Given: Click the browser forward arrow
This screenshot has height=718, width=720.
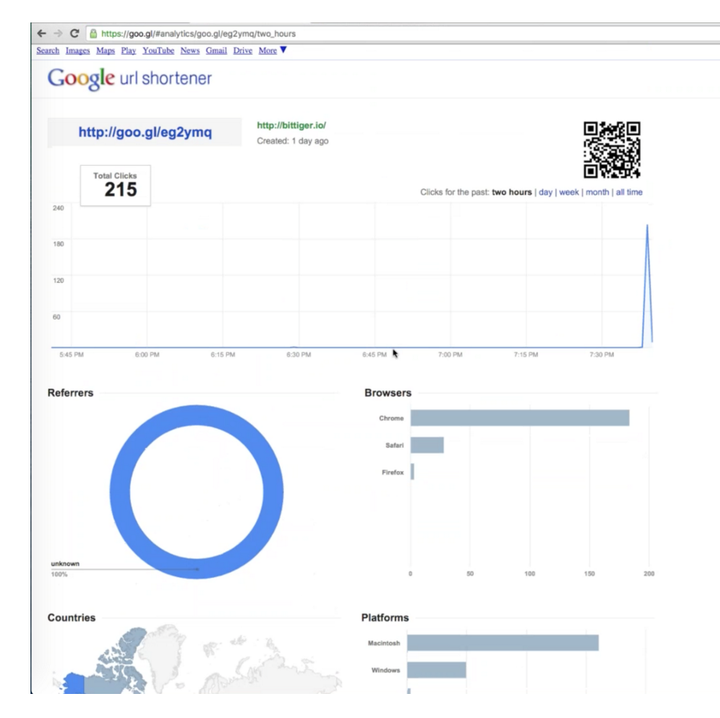Looking at the screenshot, I should pos(58,34).
